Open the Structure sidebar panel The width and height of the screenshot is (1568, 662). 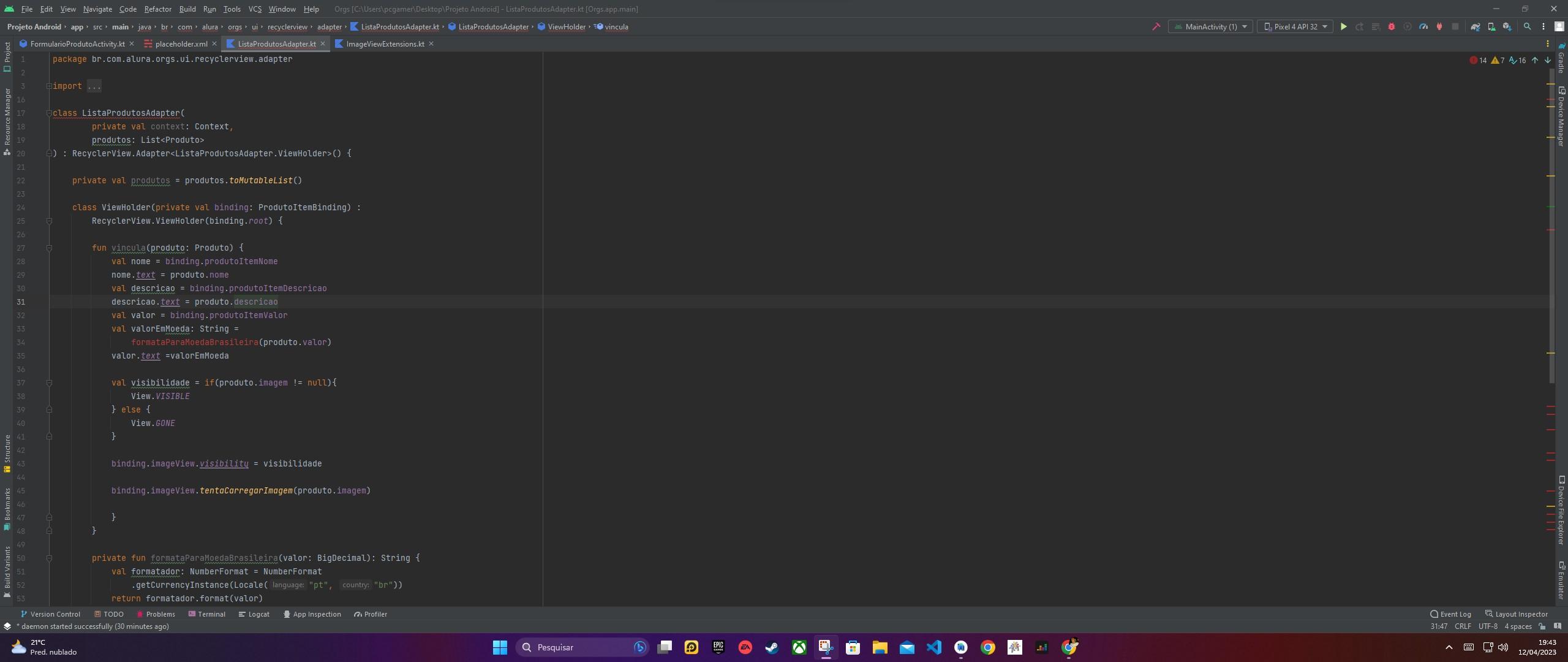click(x=7, y=454)
